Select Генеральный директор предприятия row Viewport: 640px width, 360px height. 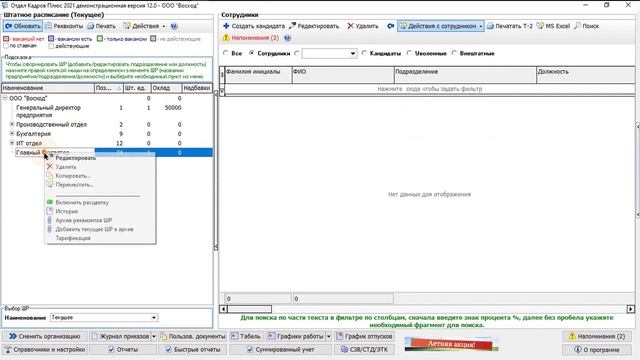pyautogui.click(x=107, y=111)
